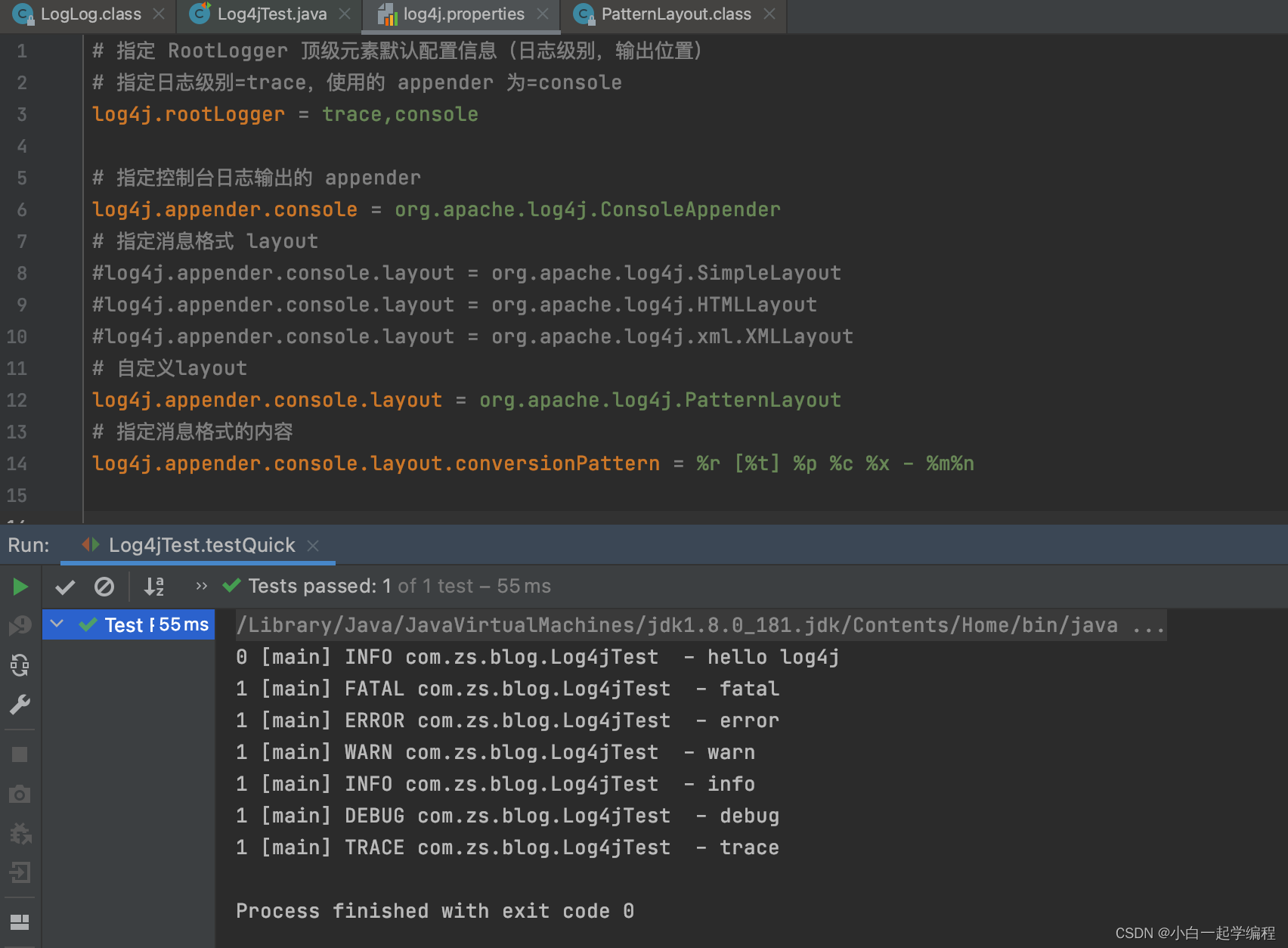Close the log4j.properties tab
The width and height of the screenshot is (1288, 948).
click(x=543, y=14)
